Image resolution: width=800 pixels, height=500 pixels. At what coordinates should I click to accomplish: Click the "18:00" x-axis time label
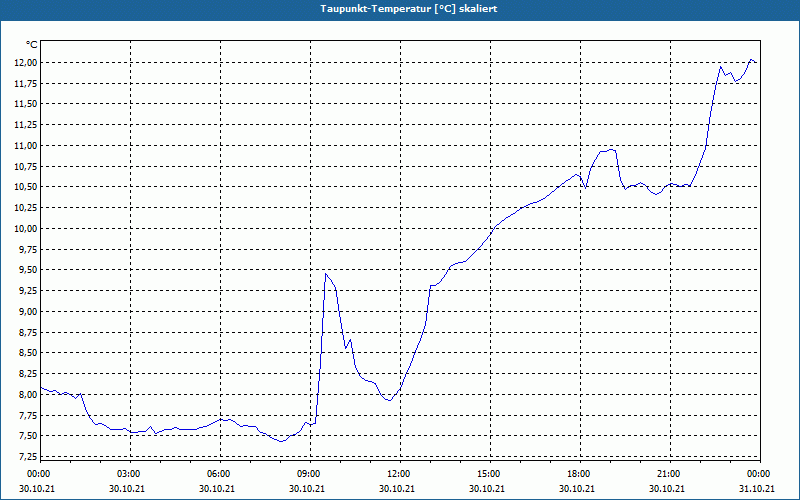[x=581, y=474]
